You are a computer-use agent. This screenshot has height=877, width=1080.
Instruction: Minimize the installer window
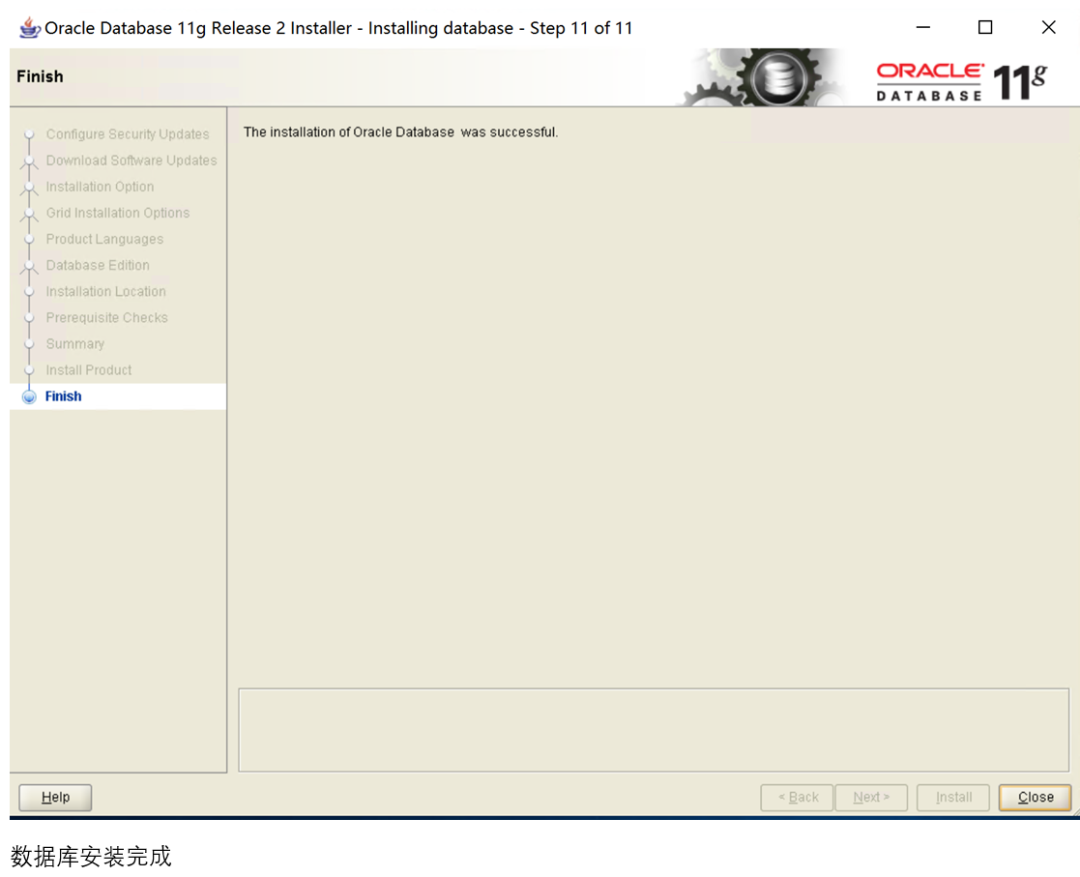click(x=923, y=28)
